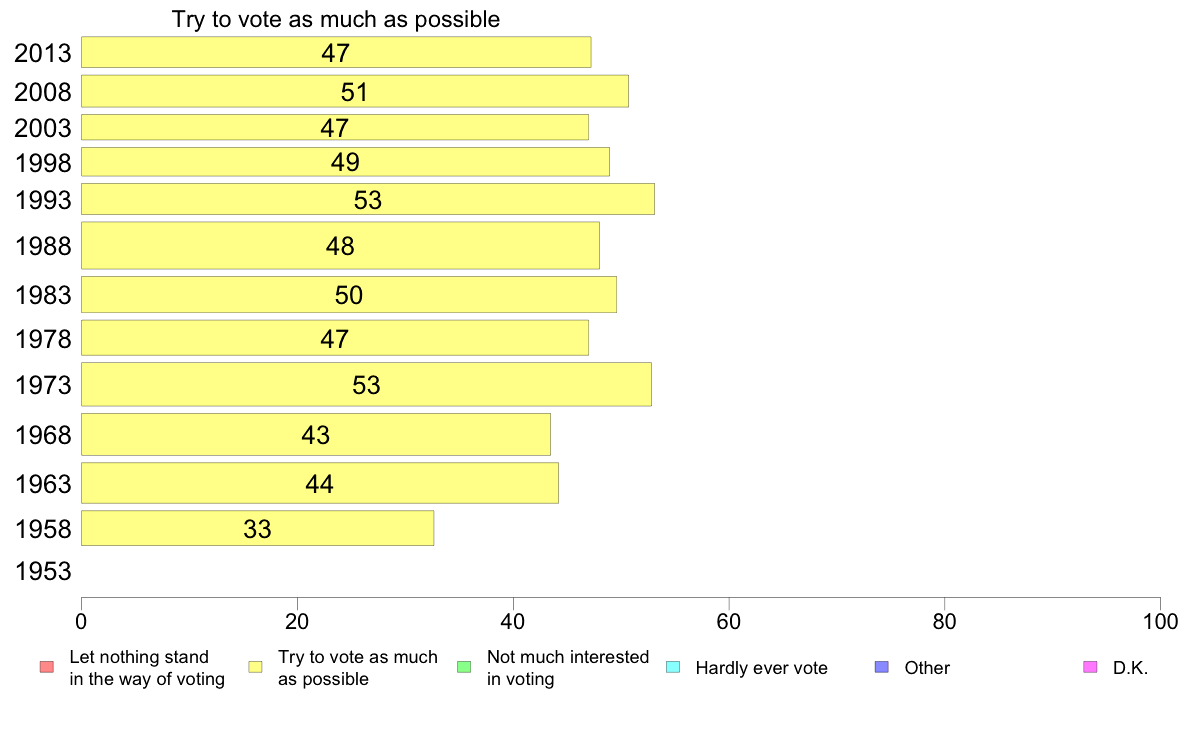
Task: Click the 'Try to vote as much as possible' title
Action: coord(336,19)
